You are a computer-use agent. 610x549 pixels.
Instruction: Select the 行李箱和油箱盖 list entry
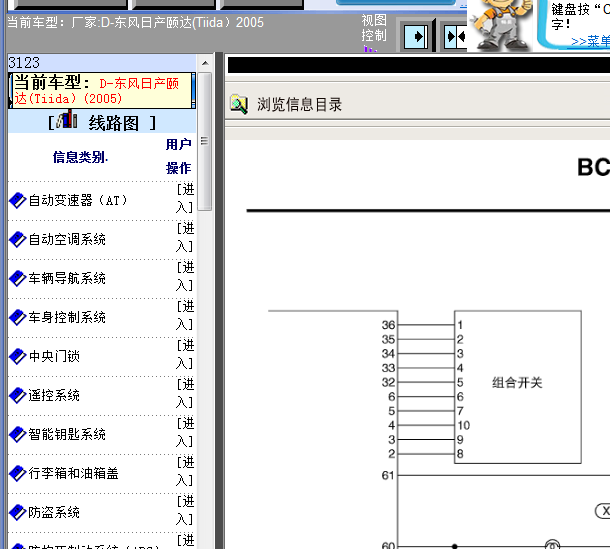tap(74, 473)
